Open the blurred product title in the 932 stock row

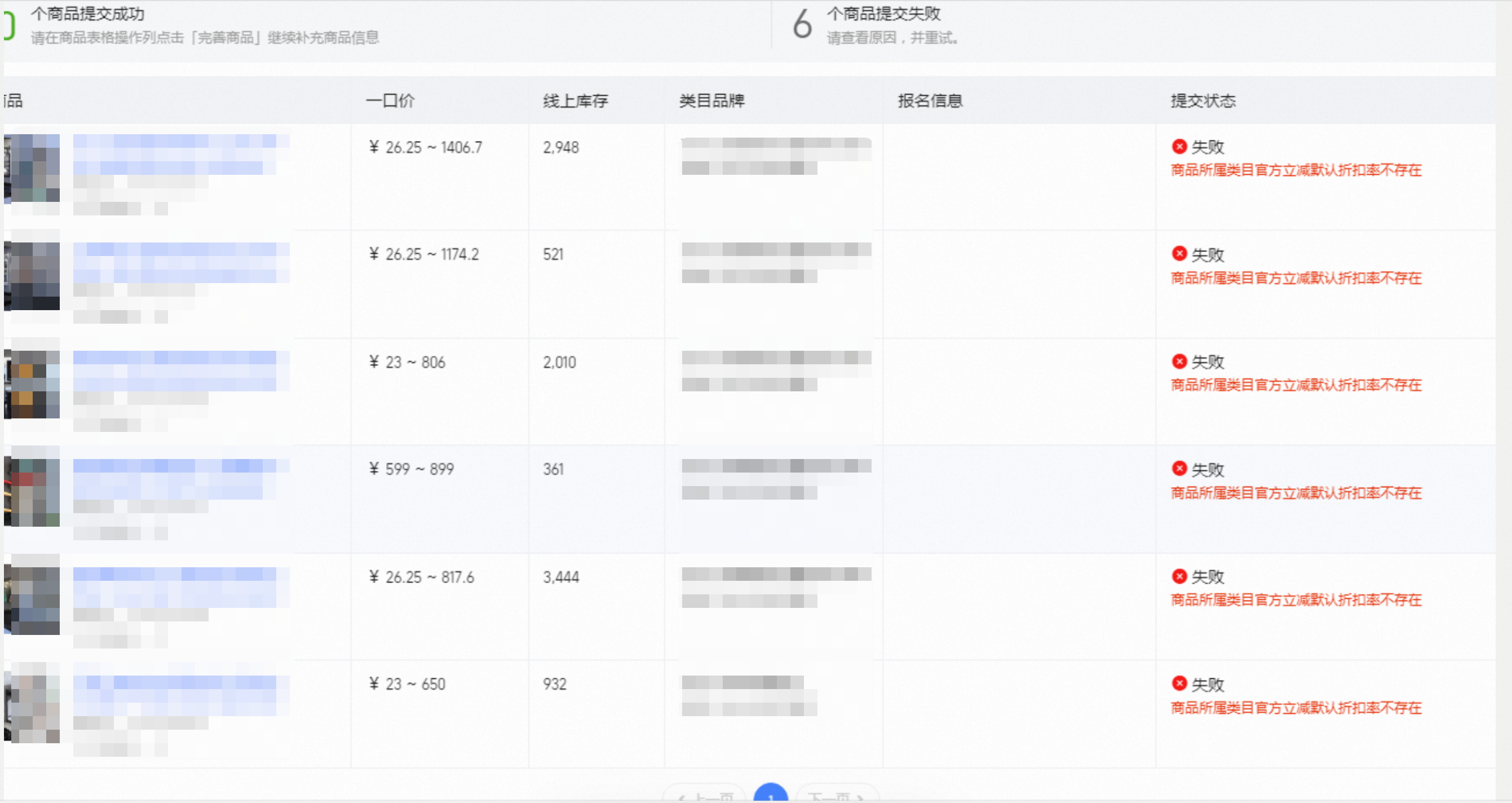[x=181, y=696]
